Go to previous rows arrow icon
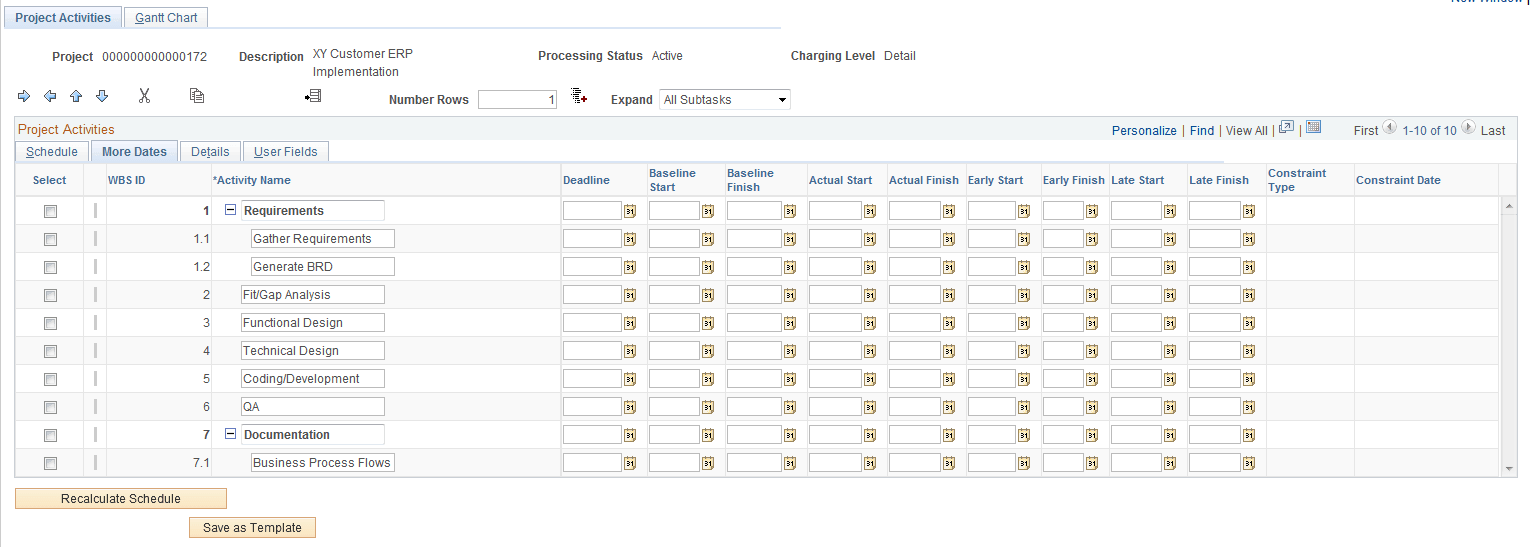 [x=1389, y=128]
